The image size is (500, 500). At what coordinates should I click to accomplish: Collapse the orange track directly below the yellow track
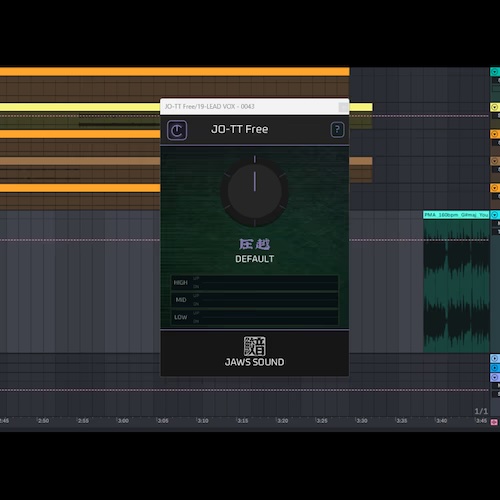495,134
